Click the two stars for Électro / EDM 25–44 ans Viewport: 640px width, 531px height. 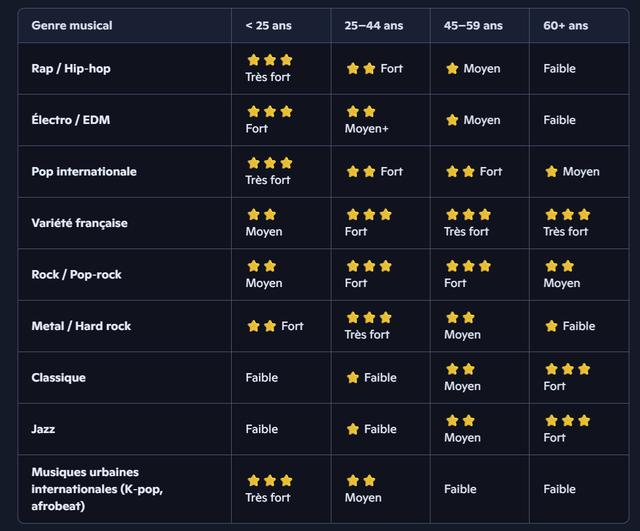pyautogui.click(x=361, y=111)
